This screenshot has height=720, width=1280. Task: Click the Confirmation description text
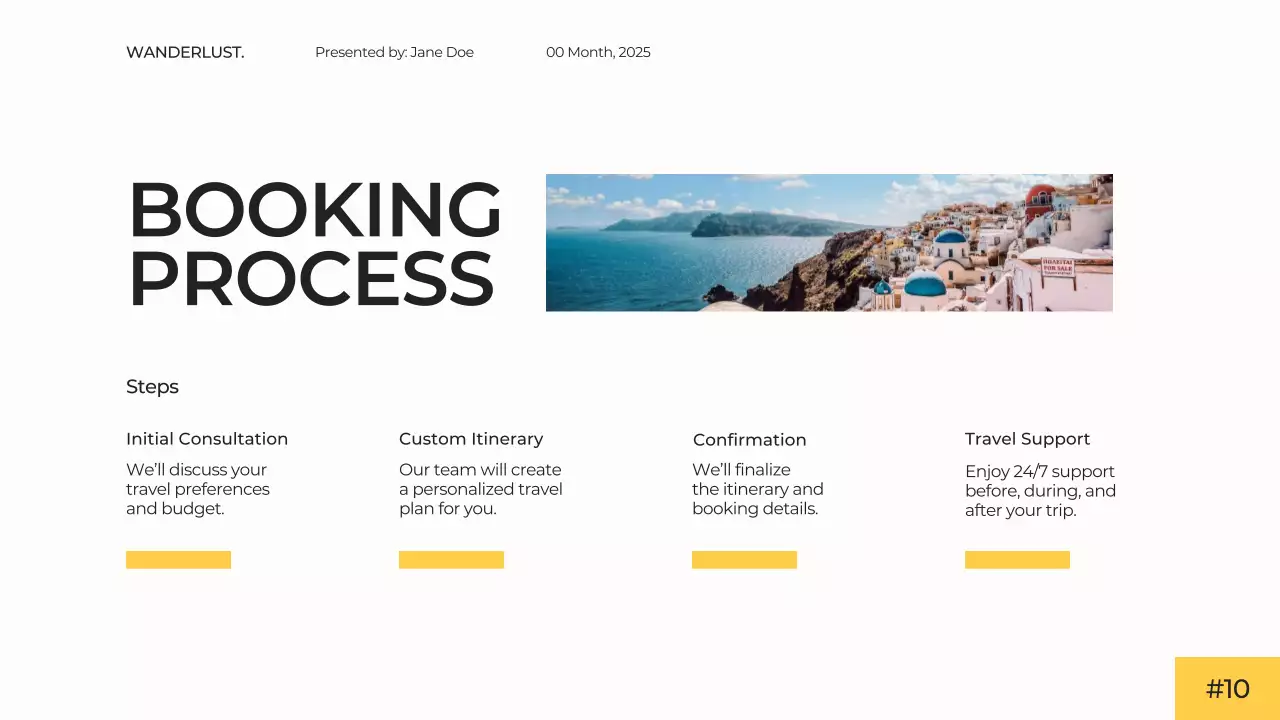click(758, 489)
